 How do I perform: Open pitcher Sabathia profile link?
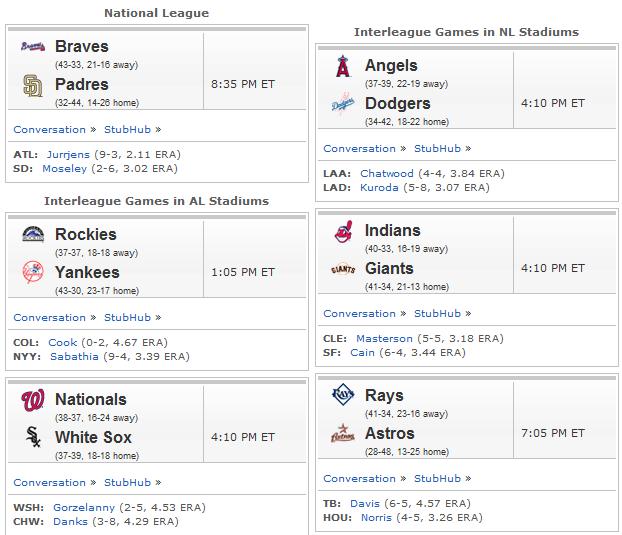(74, 357)
